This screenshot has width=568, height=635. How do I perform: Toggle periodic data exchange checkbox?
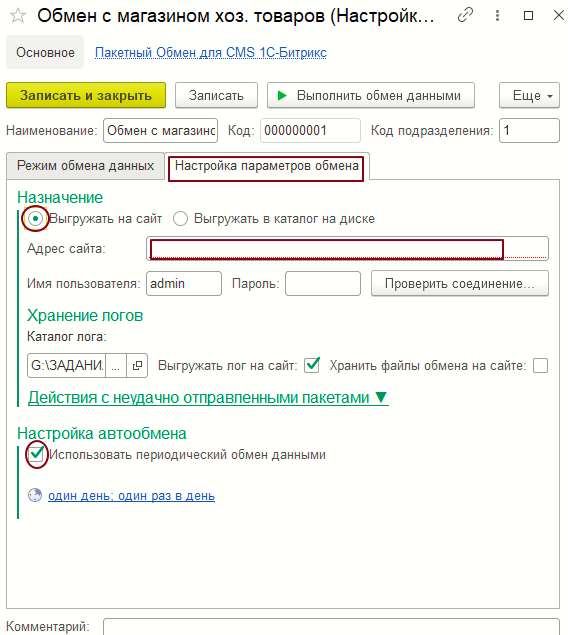36,454
